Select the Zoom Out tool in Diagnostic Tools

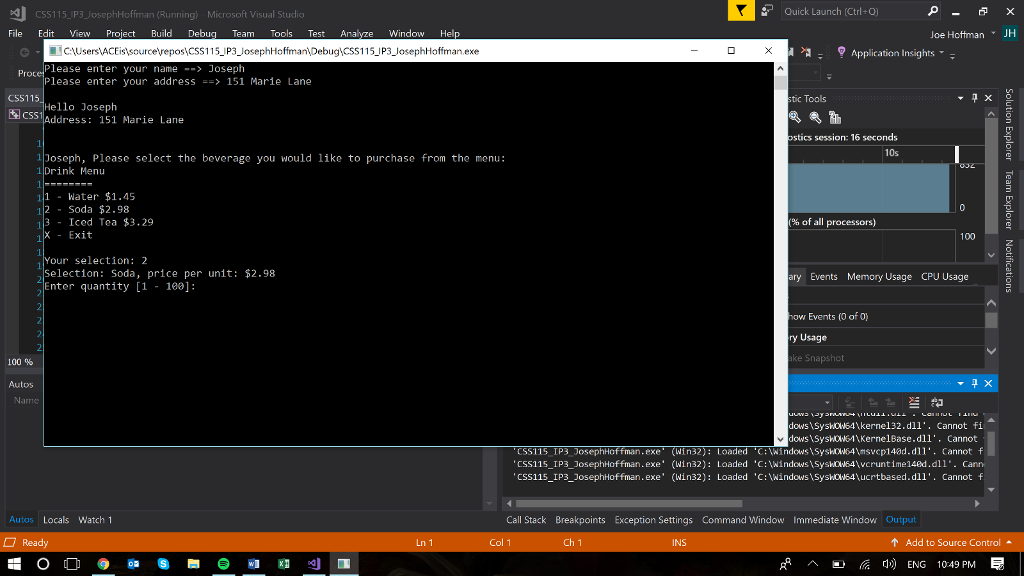tap(816, 117)
